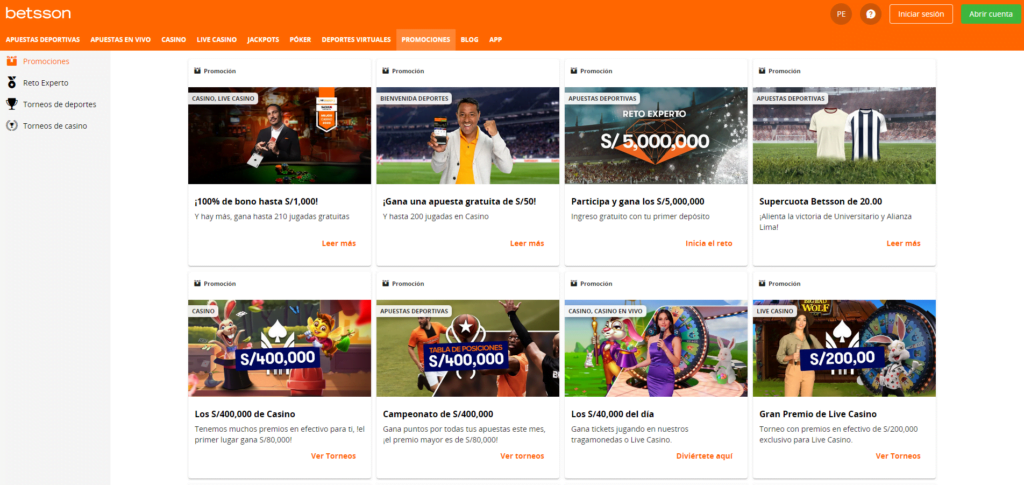Click Ver torneos on Campeonato card
Image resolution: width=1024 pixels, height=485 pixels.
pos(522,456)
